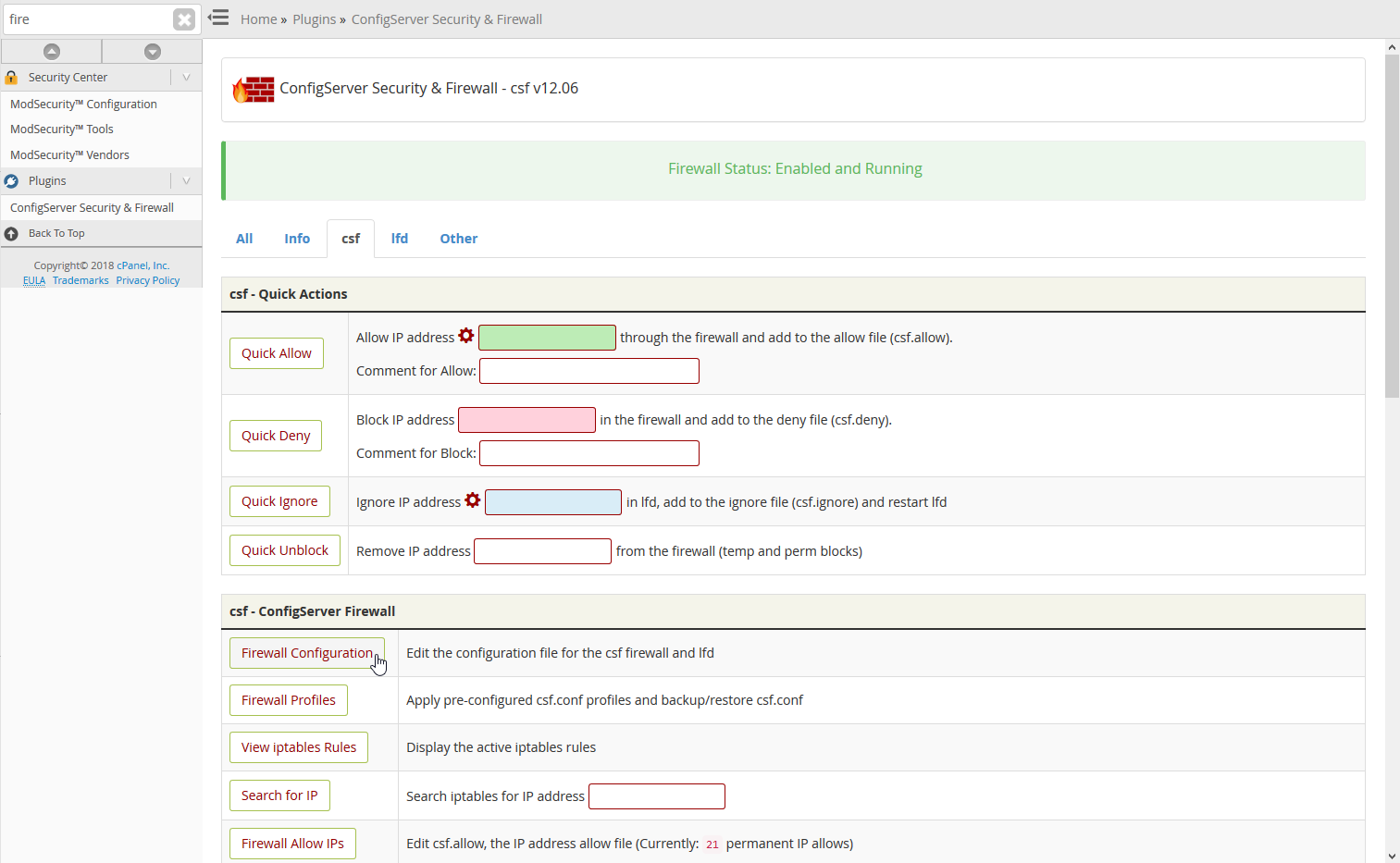Open ModSecurity Tools in the sidebar
Screen dimensions: 1400x863
[x=62, y=129]
